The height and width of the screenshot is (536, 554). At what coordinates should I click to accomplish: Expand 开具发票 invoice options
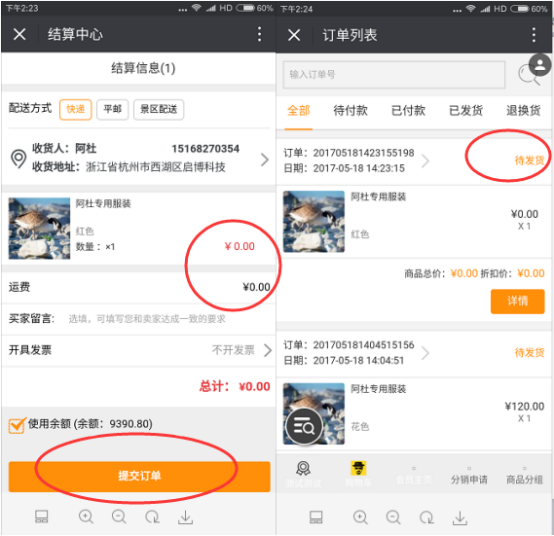[x=268, y=350]
